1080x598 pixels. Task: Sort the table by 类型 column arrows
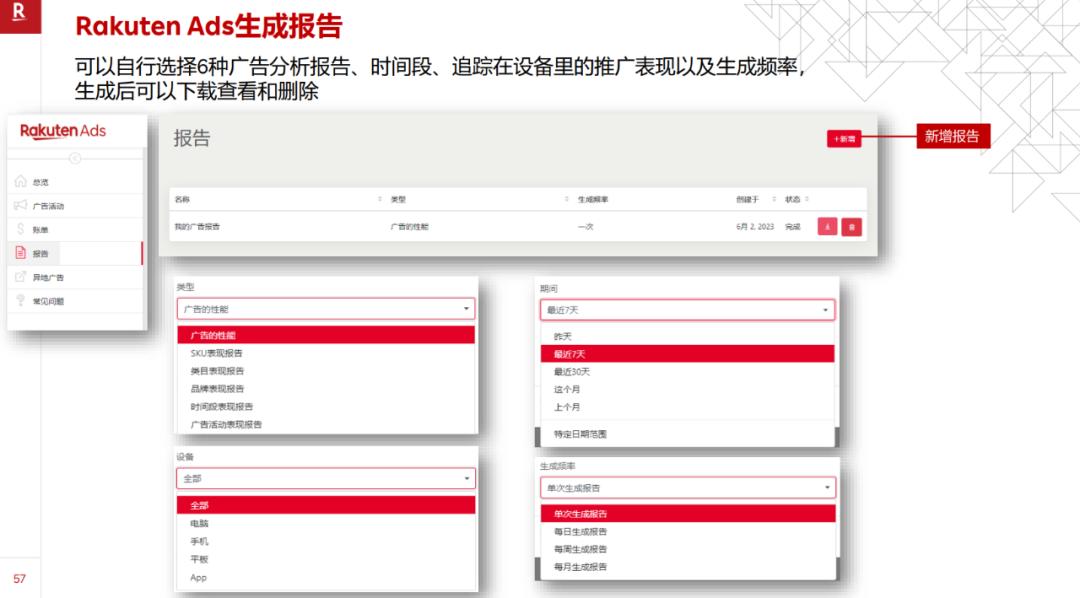click(x=566, y=199)
